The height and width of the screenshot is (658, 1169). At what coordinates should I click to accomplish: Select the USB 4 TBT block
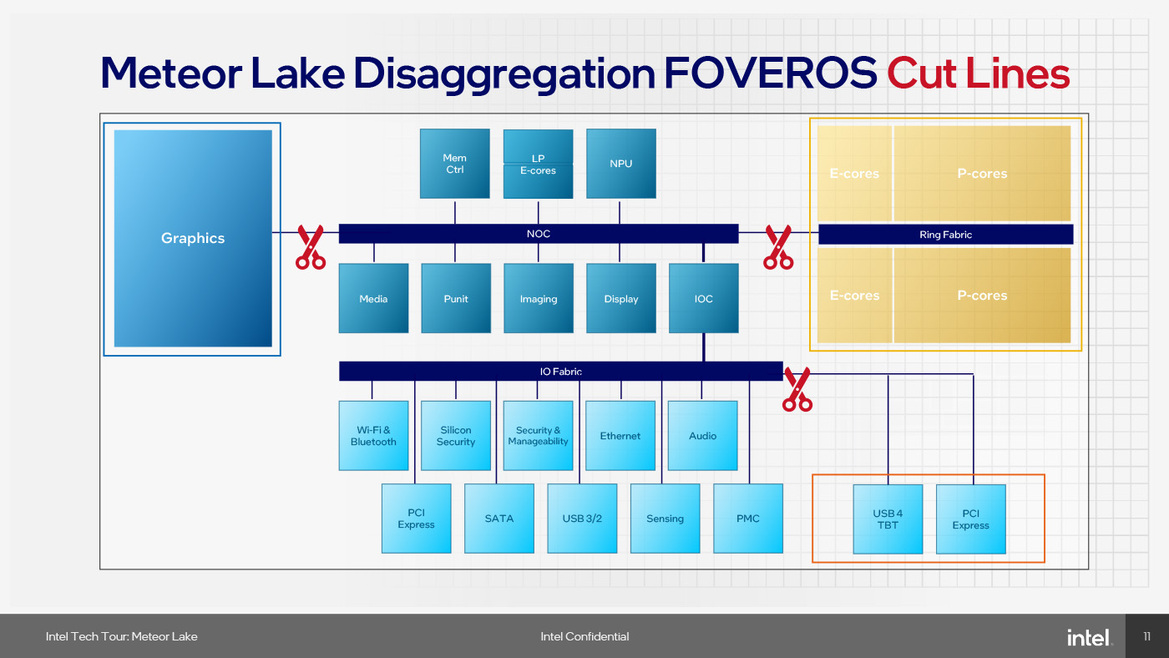pos(888,519)
